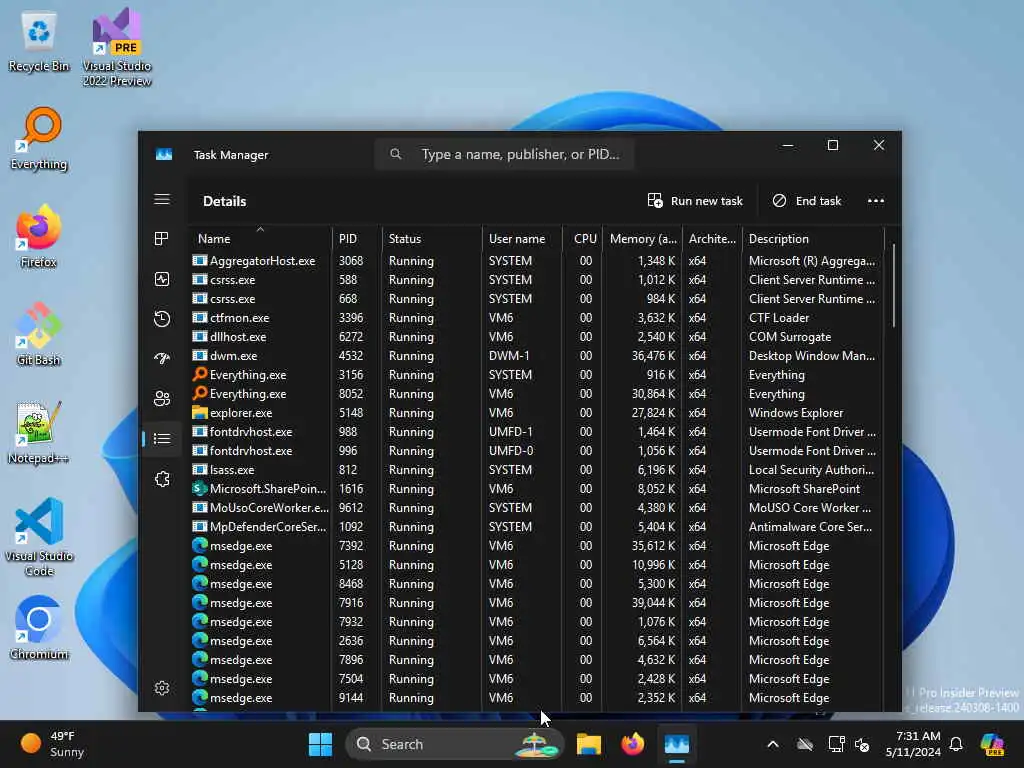Image resolution: width=1024 pixels, height=768 pixels.
Task: Open File Explorer from taskbar
Action: [588, 744]
